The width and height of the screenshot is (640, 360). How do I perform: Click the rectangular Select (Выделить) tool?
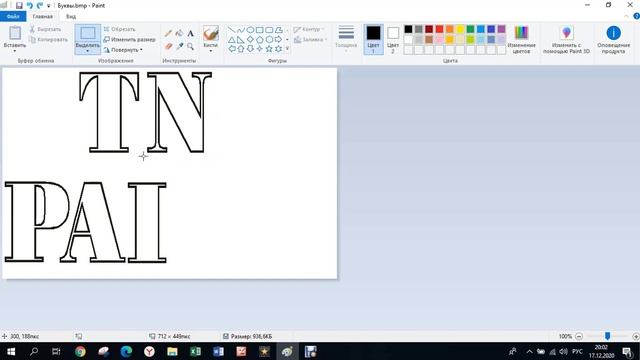point(88,33)
